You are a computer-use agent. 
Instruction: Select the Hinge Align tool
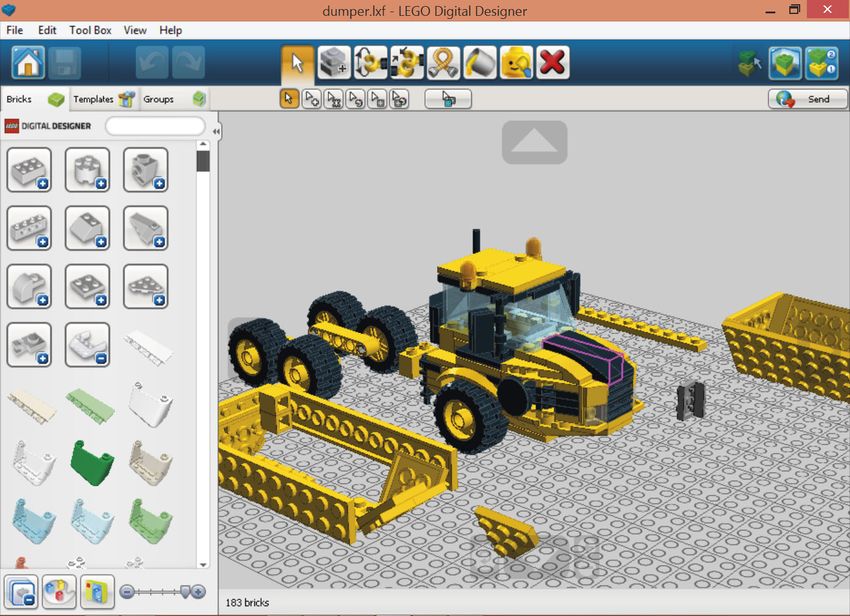click(x=407, y=62)
